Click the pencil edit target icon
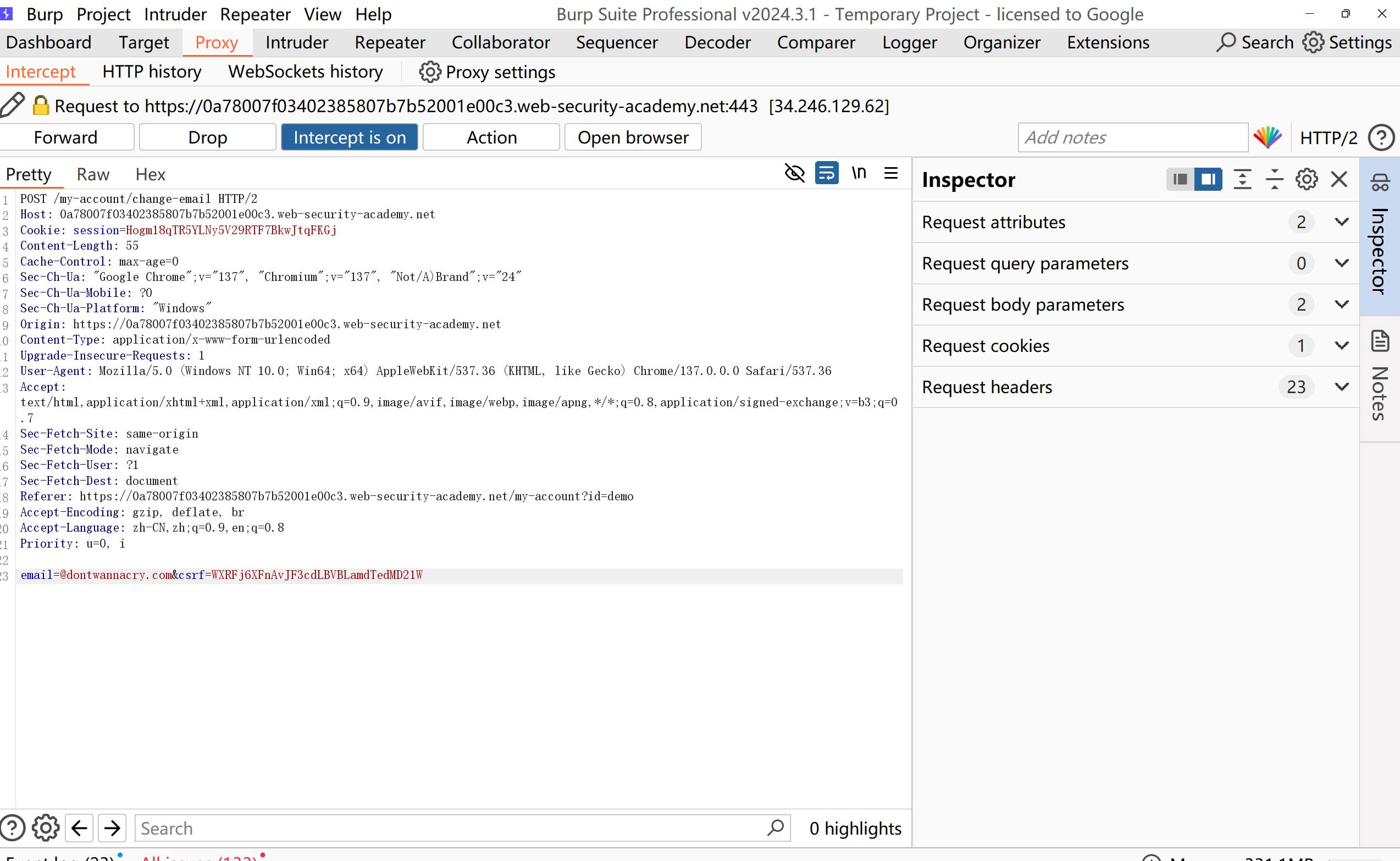The image size is (1400, 861). pos(13,105)
